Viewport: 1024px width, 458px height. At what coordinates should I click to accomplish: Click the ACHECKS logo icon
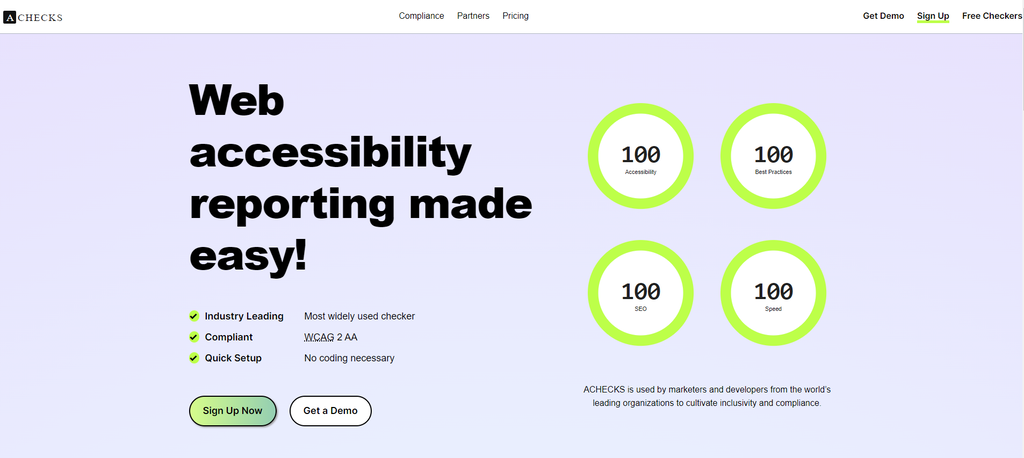(x=10, y=17)
